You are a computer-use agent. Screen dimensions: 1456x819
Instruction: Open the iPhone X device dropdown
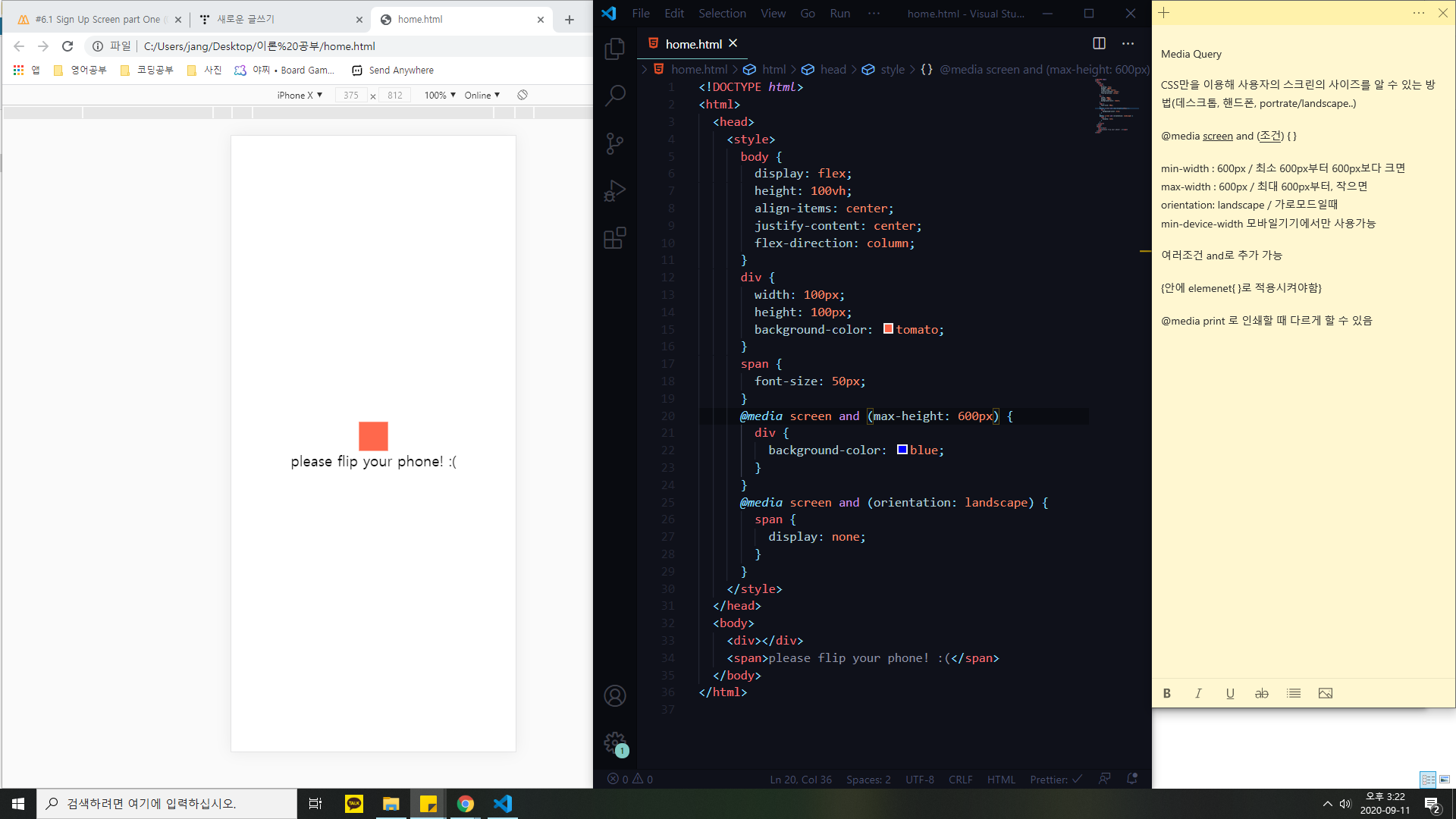click(x=300, y=95)
